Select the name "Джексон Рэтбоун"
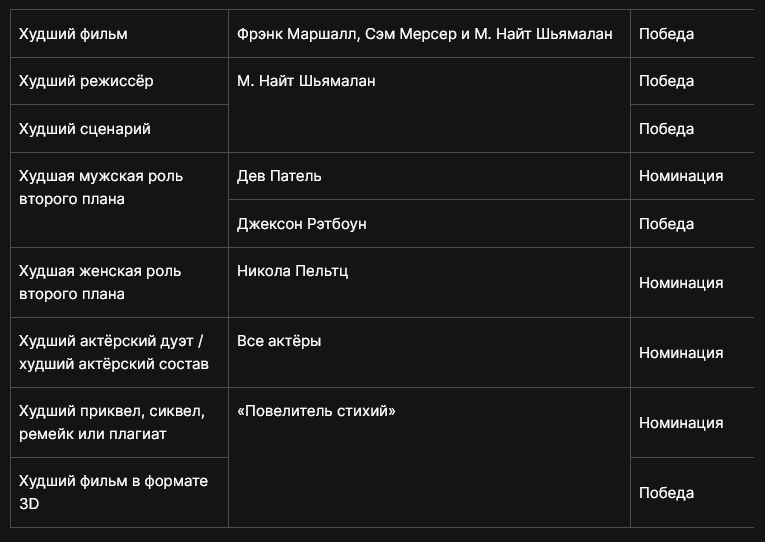Image resolution: width=765 pixels, height=542 pixels. click(302, 224)
